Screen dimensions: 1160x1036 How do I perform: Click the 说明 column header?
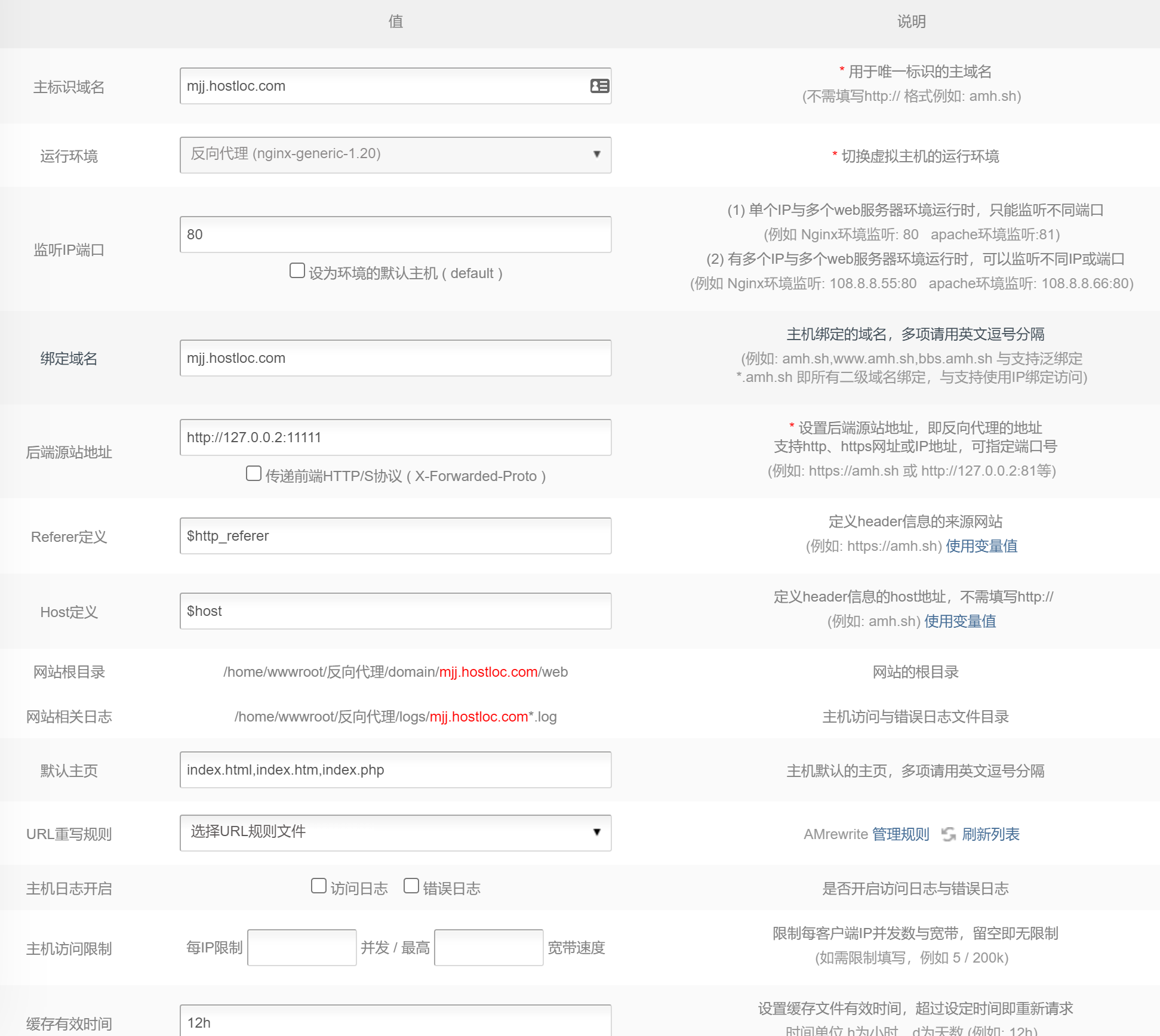click(x=912, y=21)
